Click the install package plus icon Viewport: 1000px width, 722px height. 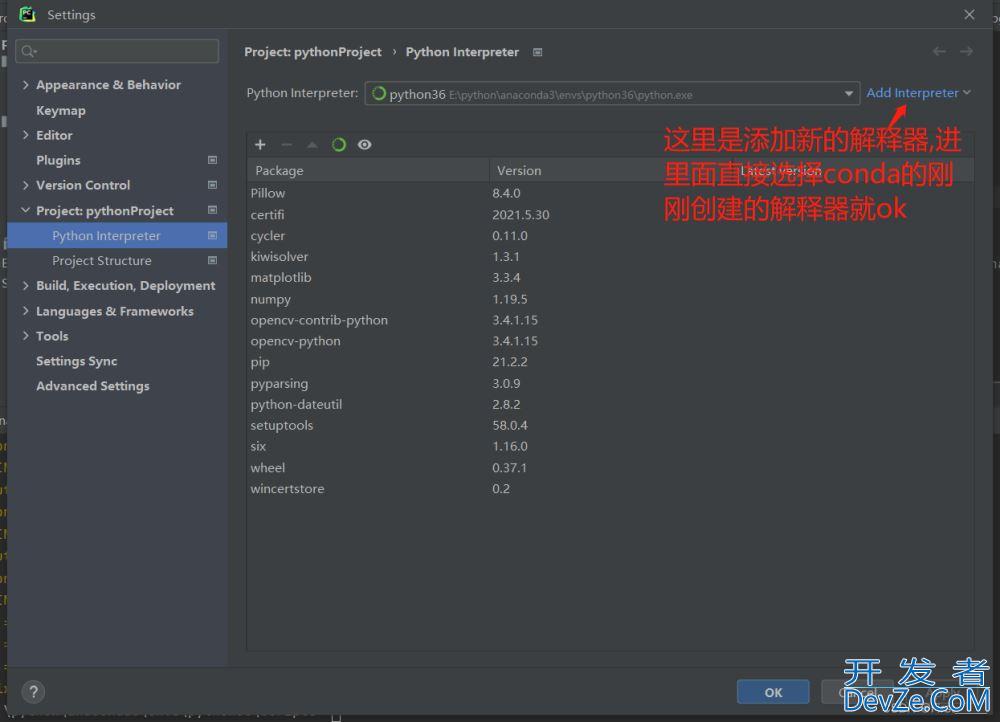point(260,145)
